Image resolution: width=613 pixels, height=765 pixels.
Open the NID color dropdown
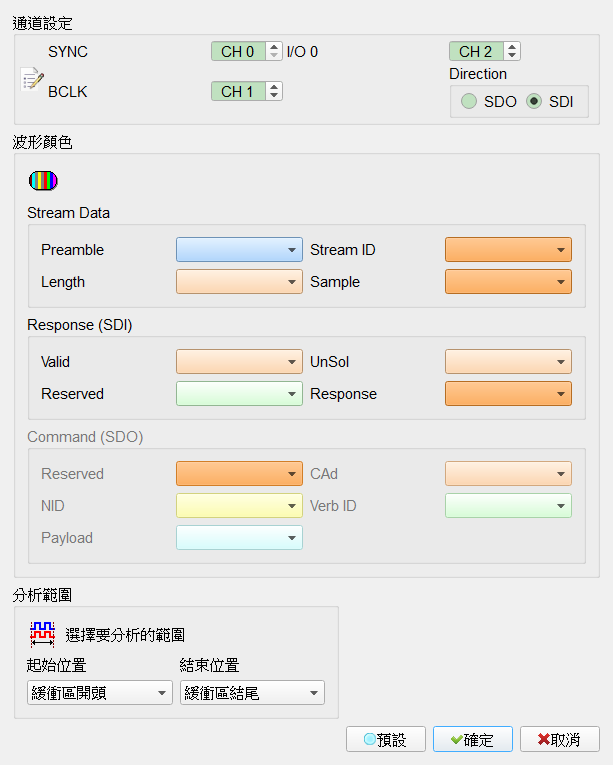(239, 505)
